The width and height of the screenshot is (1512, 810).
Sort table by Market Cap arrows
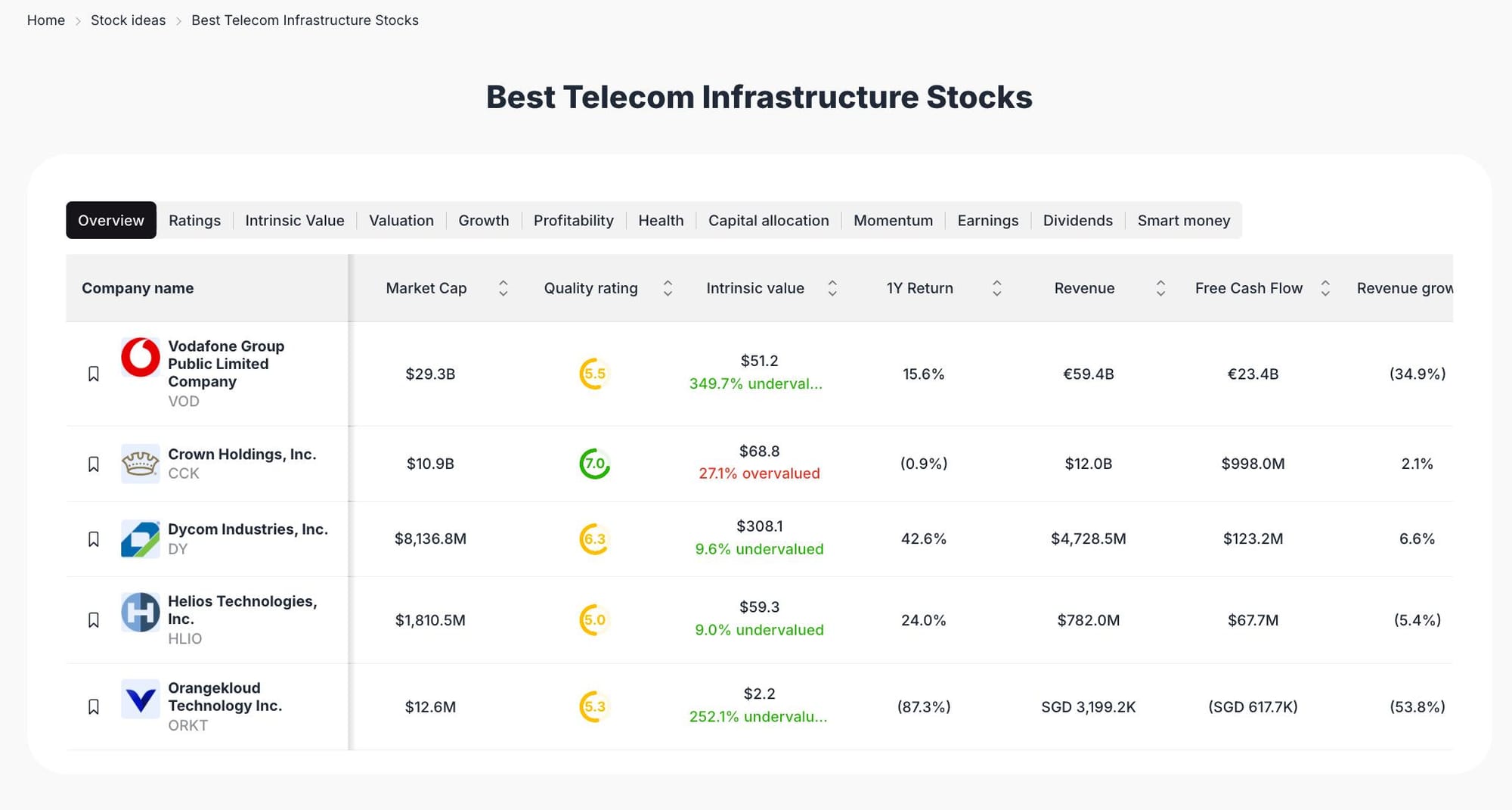[503, 288]
